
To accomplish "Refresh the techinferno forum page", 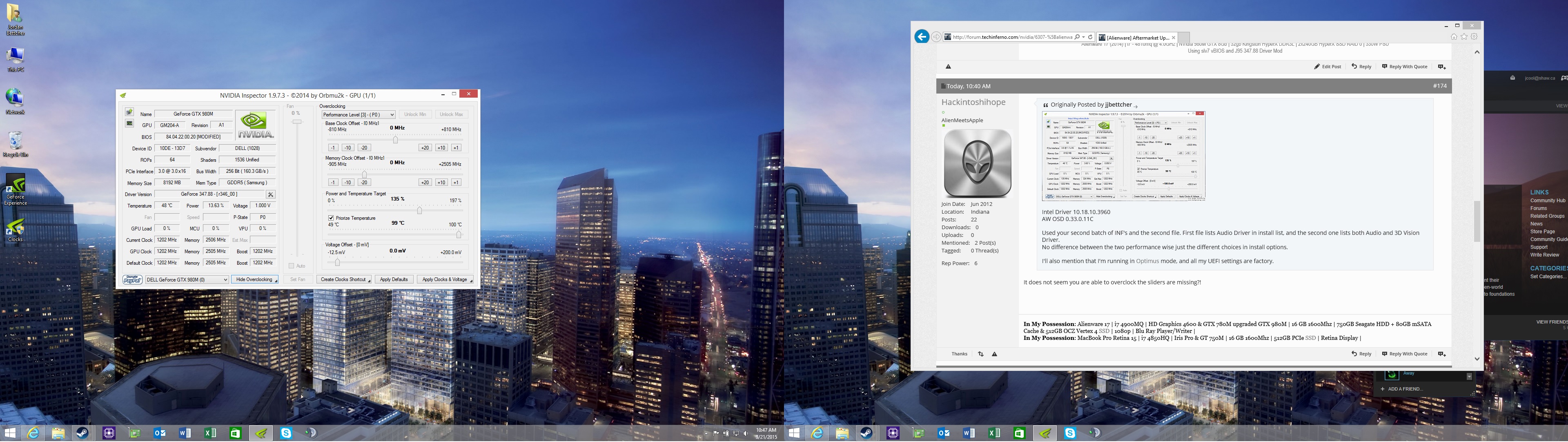I will [1090, 37].
